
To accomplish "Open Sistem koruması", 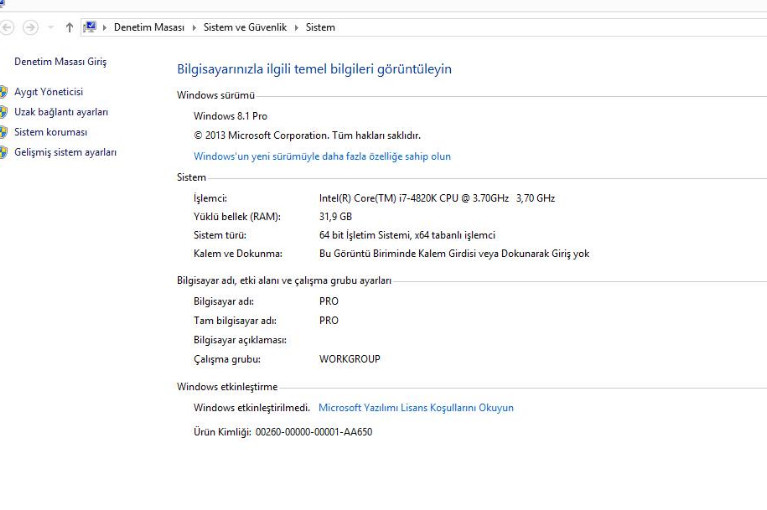I will [x=50, y=132].
